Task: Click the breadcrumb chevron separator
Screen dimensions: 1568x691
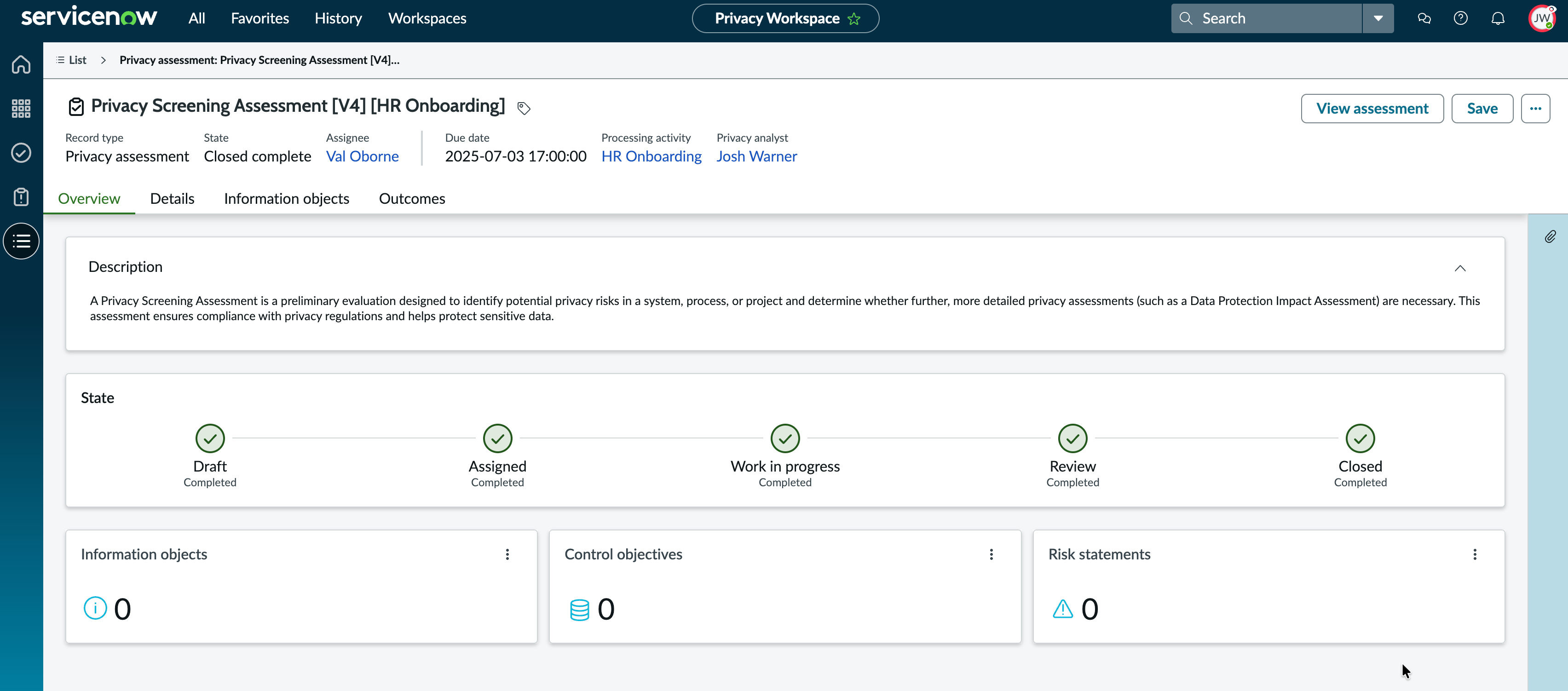Action: pyautogui.click(x=104, y=60)
